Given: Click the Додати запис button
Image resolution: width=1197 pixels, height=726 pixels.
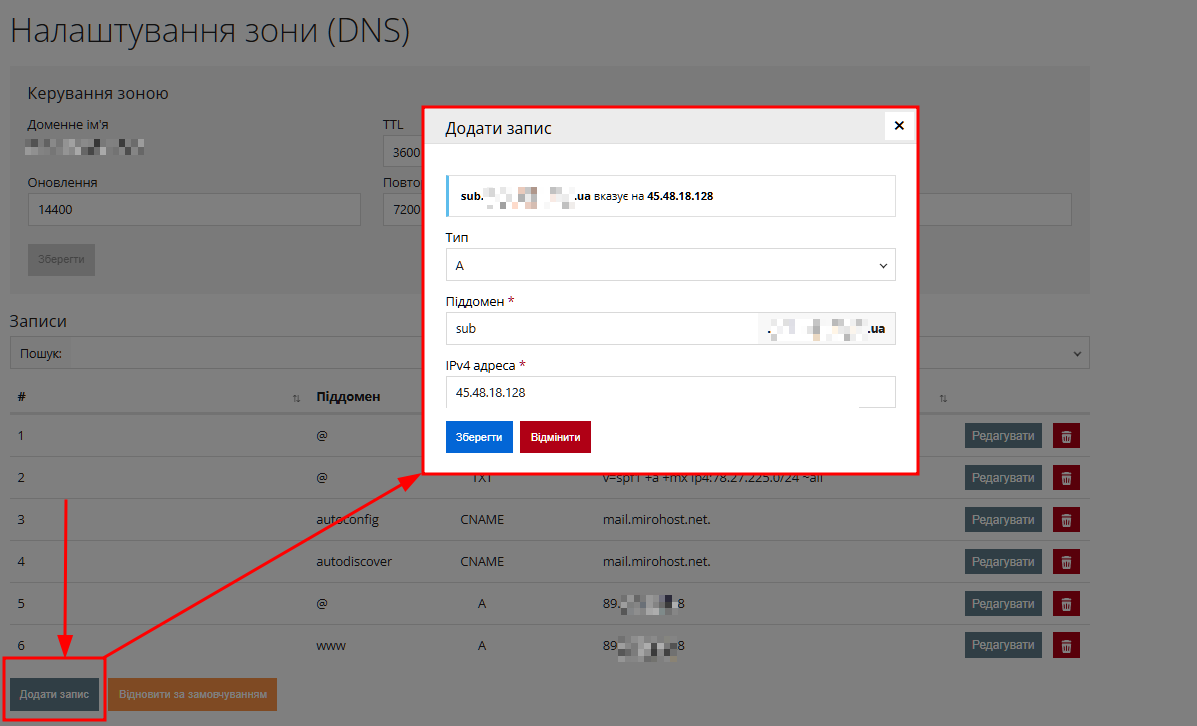Looking at the screenshot, I should pos(55,693).
